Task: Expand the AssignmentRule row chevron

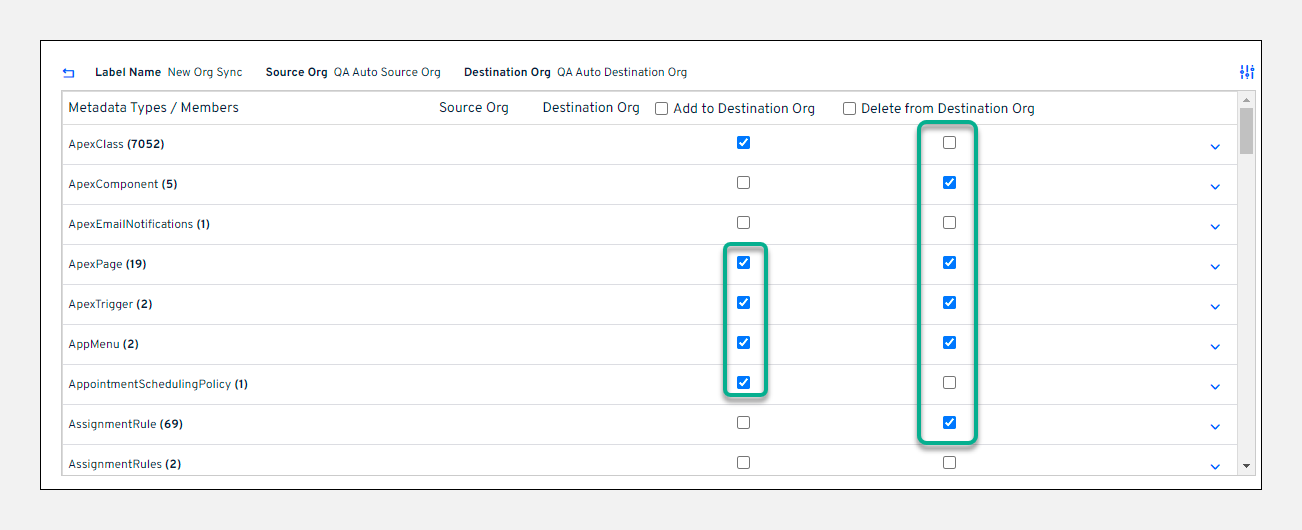Action: point(1215,427)
